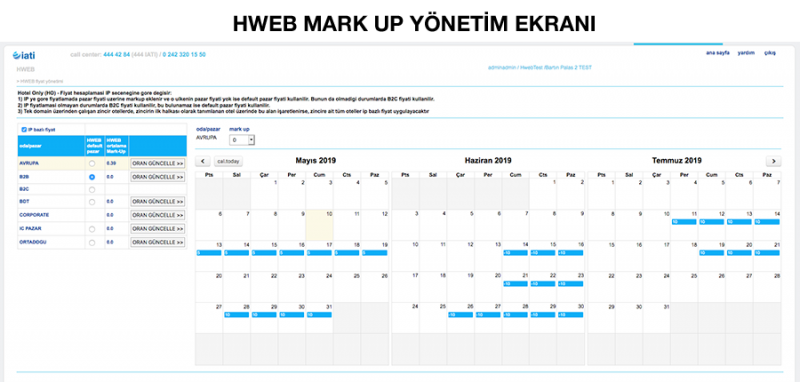800x382 pixels.
Task: Click the çıkış logout link
Action: tap(769, 53)
